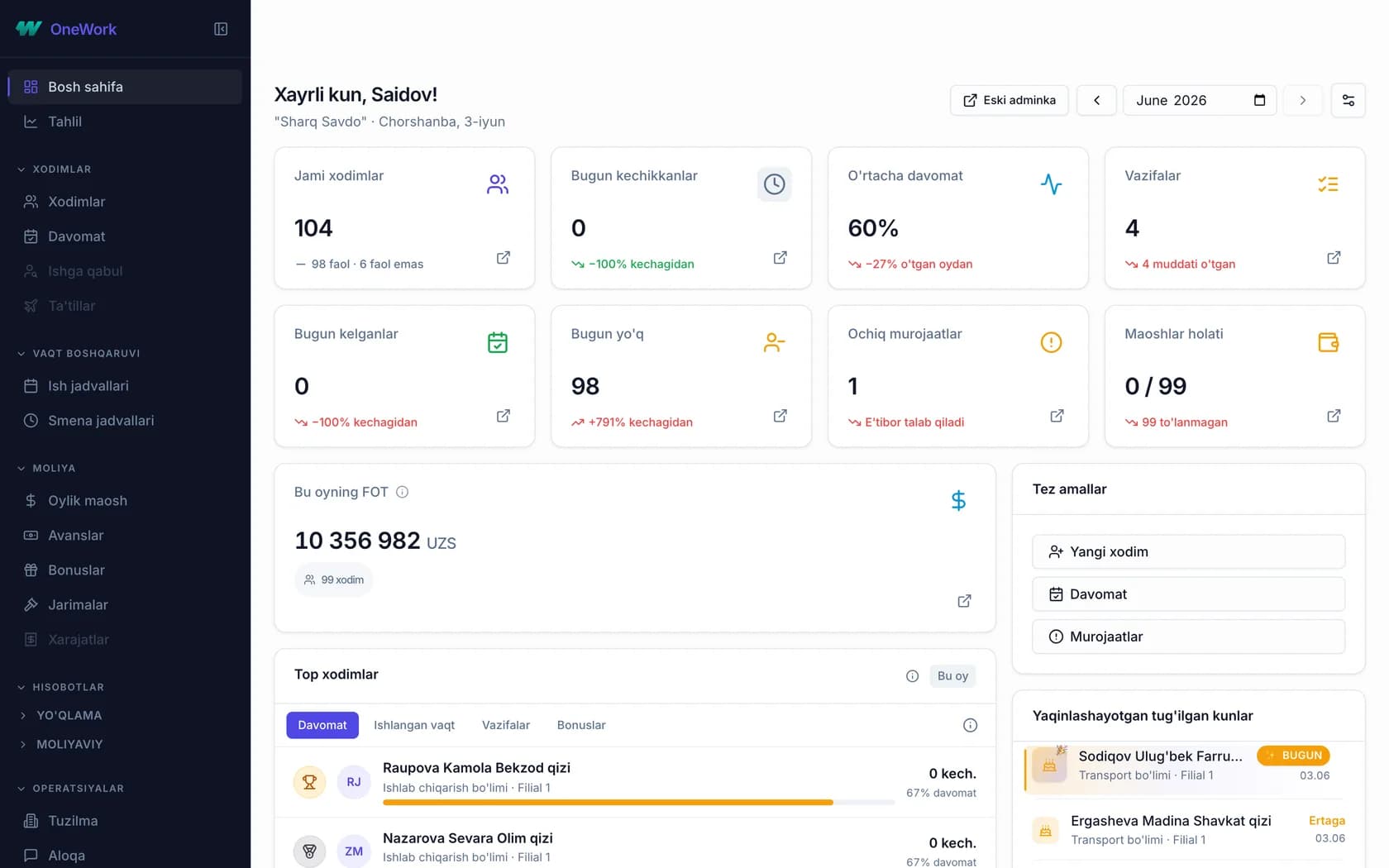Screen dimensions: 1389x868
Task: Click the medal icon beside Nazarova Severa
Action: [309, 851]
